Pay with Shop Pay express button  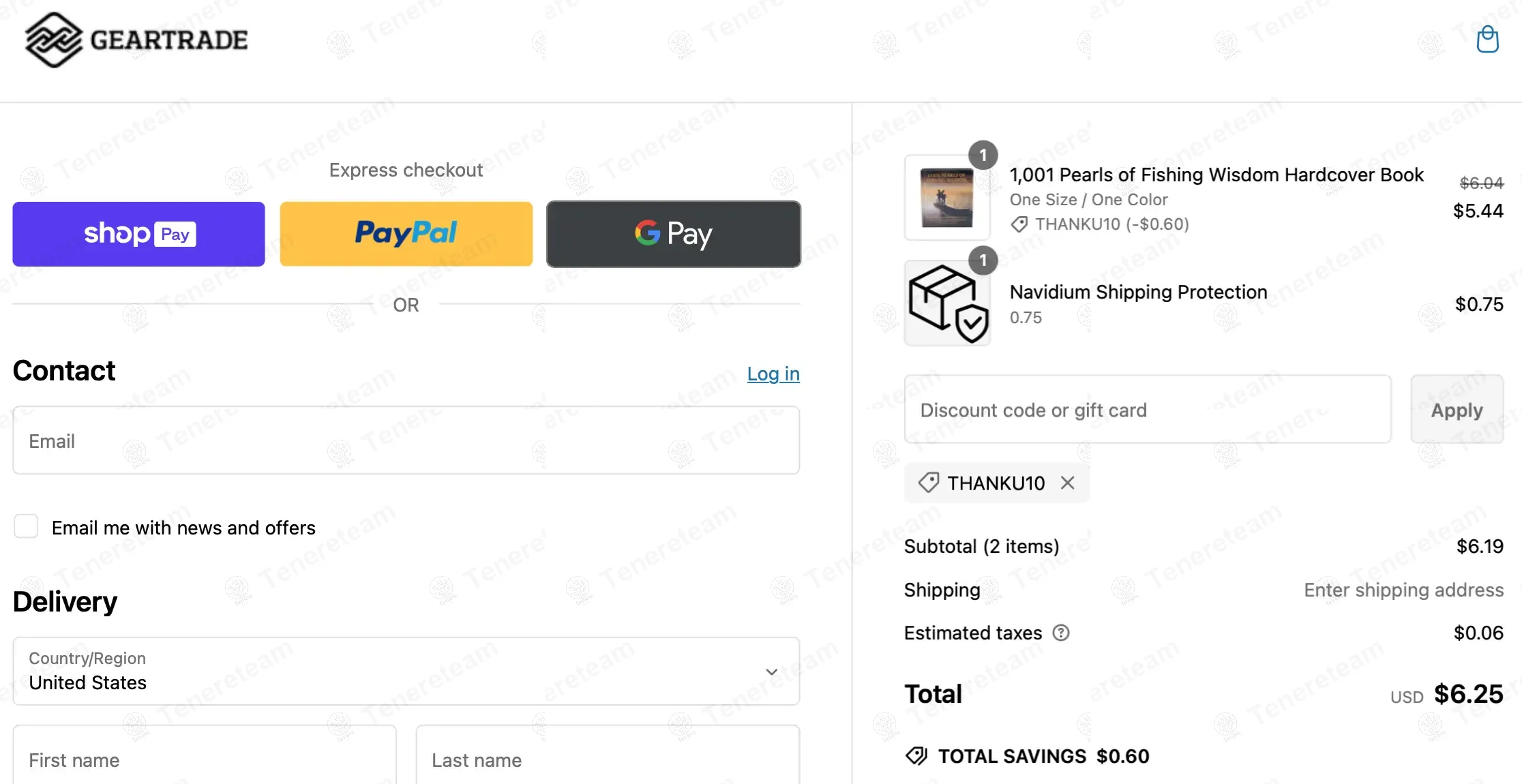(138, 234)
